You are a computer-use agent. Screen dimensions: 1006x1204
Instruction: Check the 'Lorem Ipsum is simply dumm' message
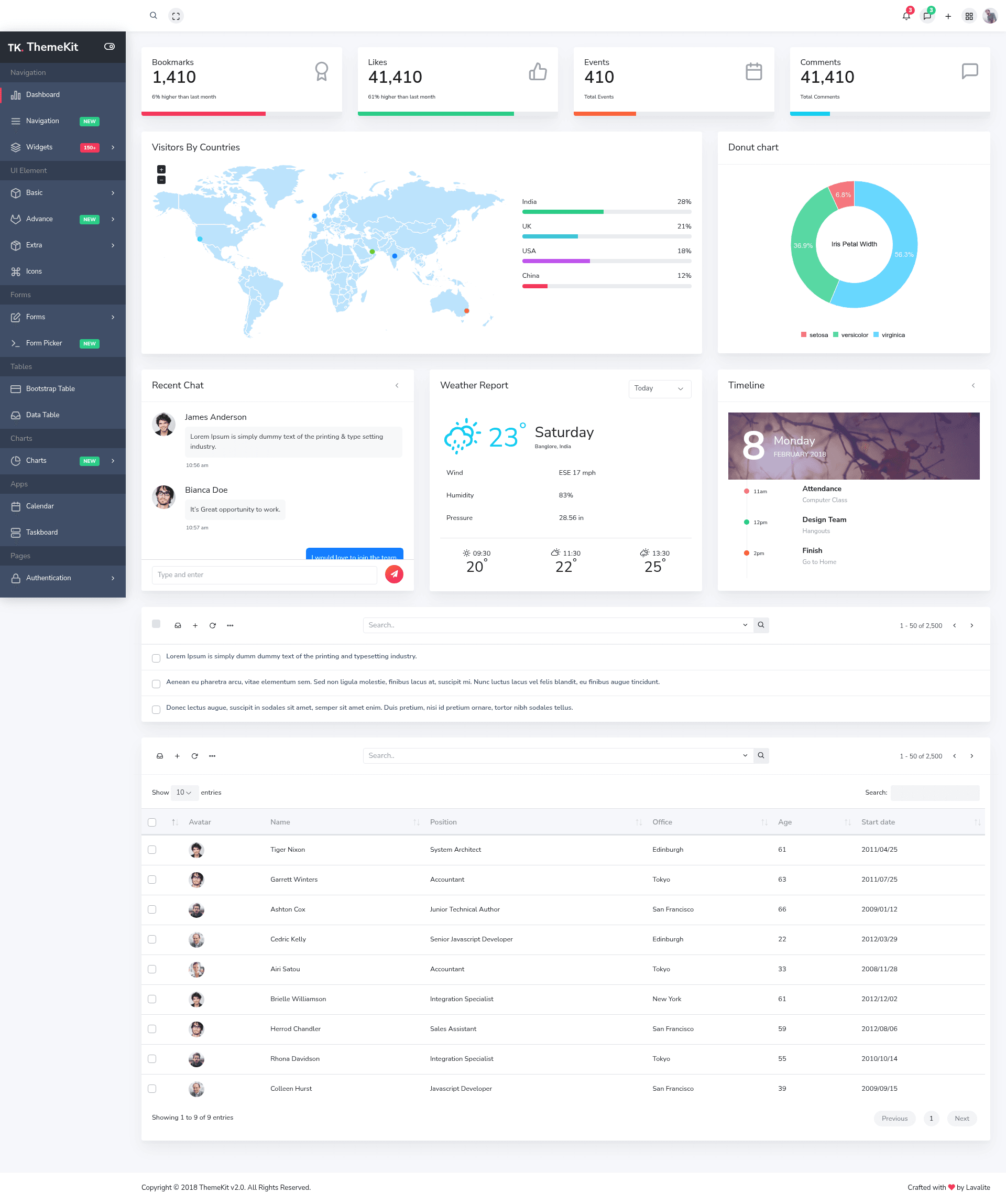tap(156, 658)
